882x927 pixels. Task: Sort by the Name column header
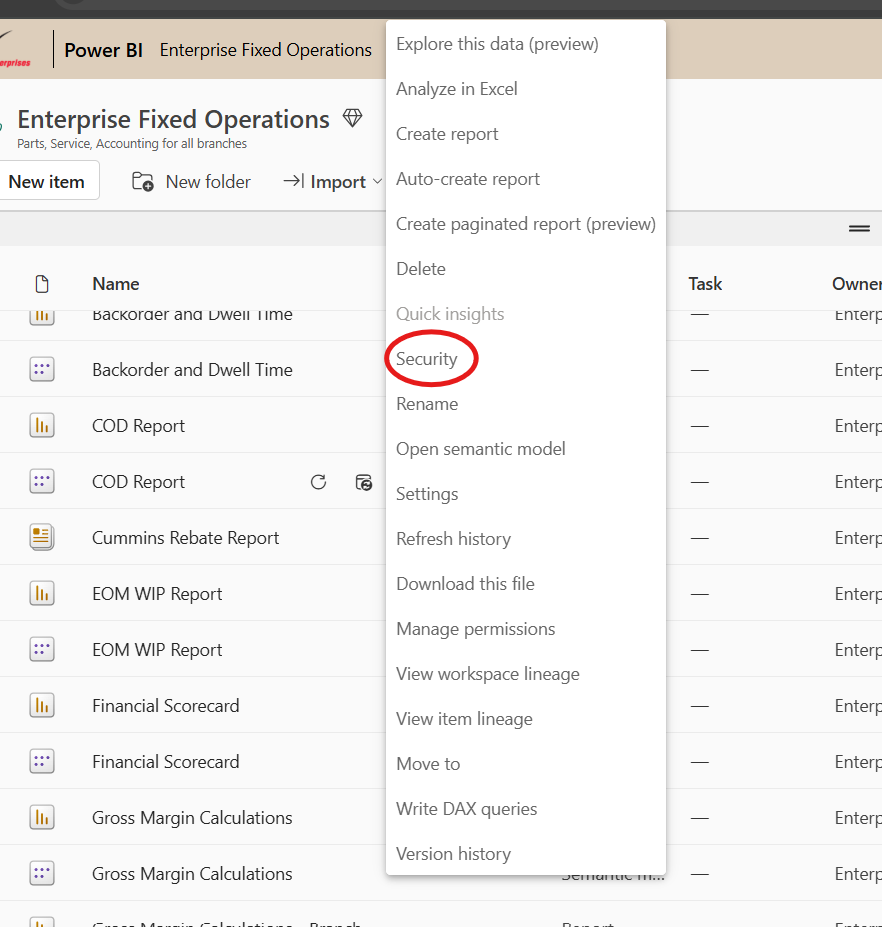116,284
